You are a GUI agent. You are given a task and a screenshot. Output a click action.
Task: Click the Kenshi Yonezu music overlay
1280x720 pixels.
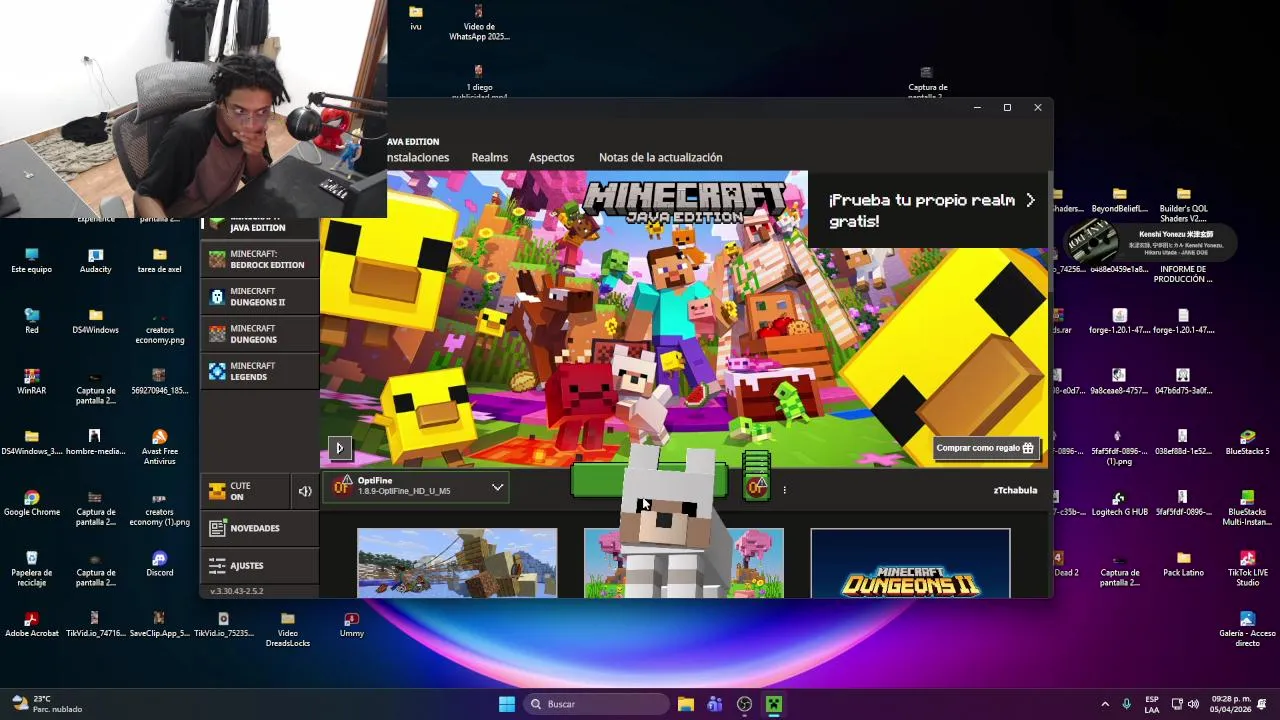(x=1148, y=241)
